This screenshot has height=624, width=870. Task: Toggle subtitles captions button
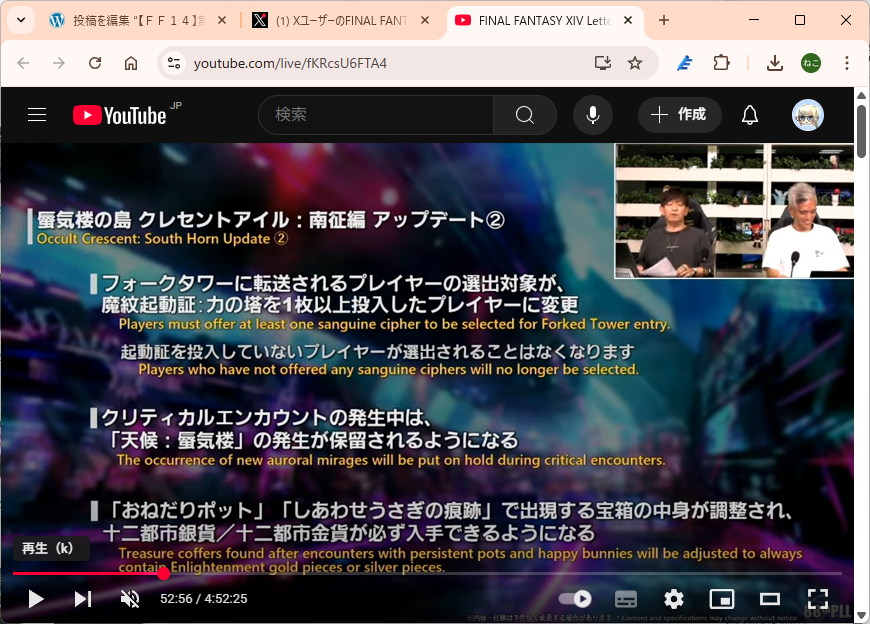626,599
